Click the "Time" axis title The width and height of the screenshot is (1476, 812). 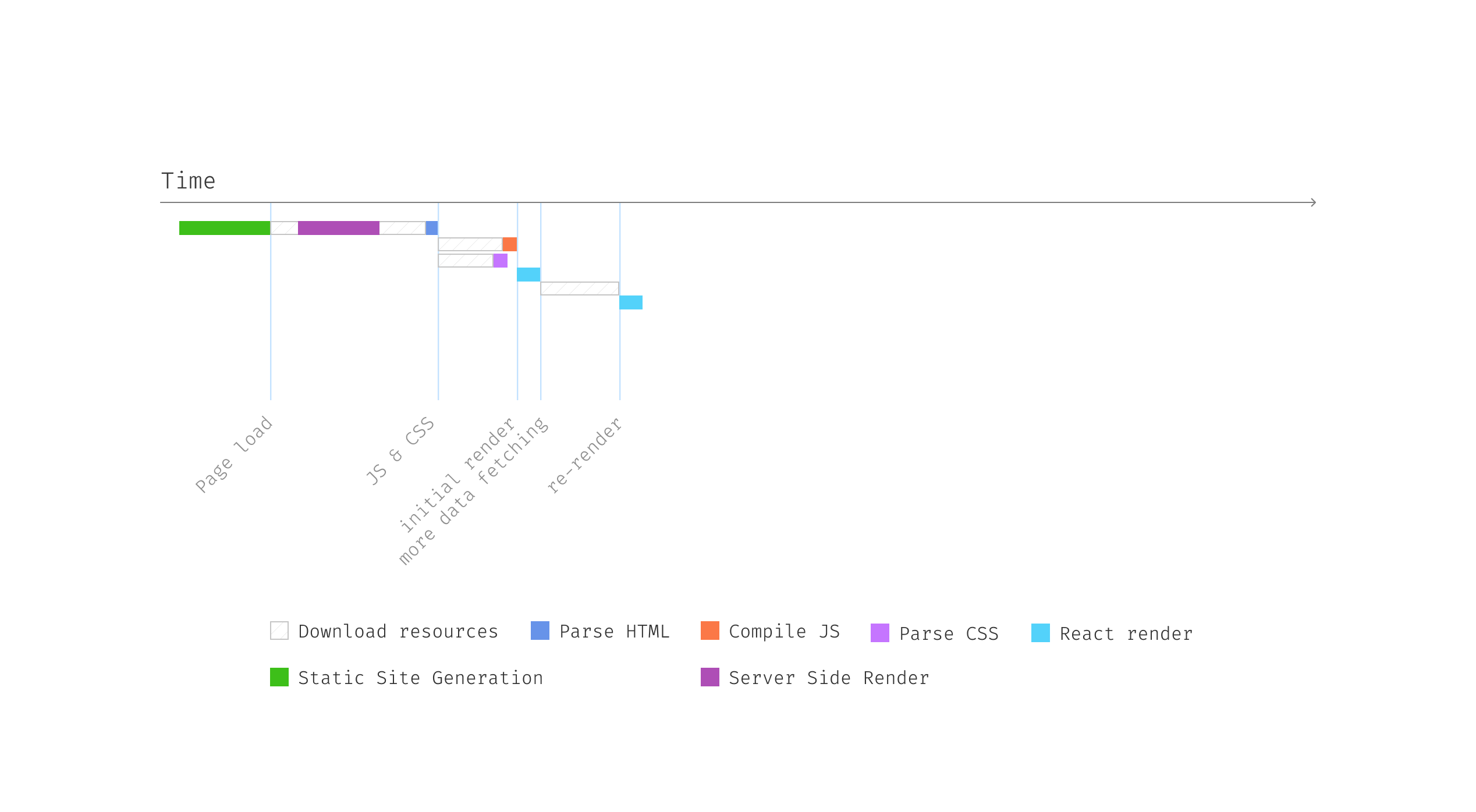(188, 181)
